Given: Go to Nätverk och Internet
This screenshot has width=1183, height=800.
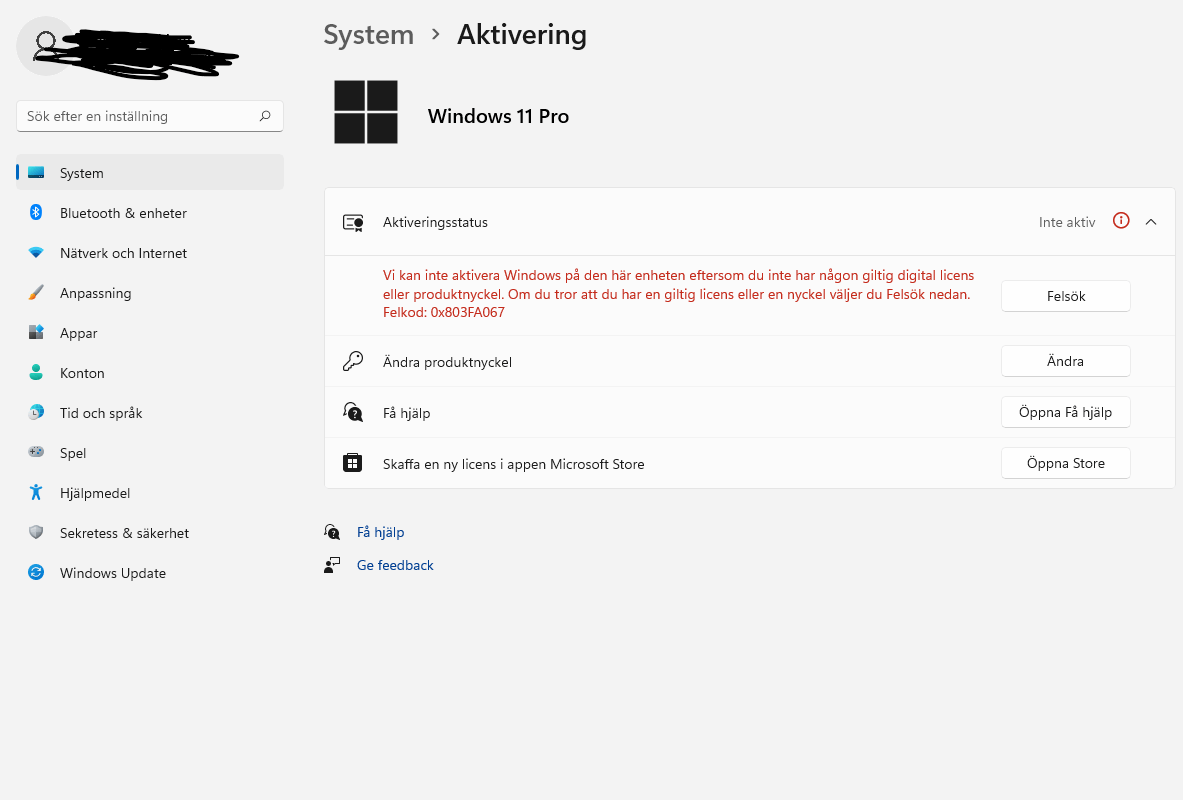Looking at the screenshot, I should [150, 253].
